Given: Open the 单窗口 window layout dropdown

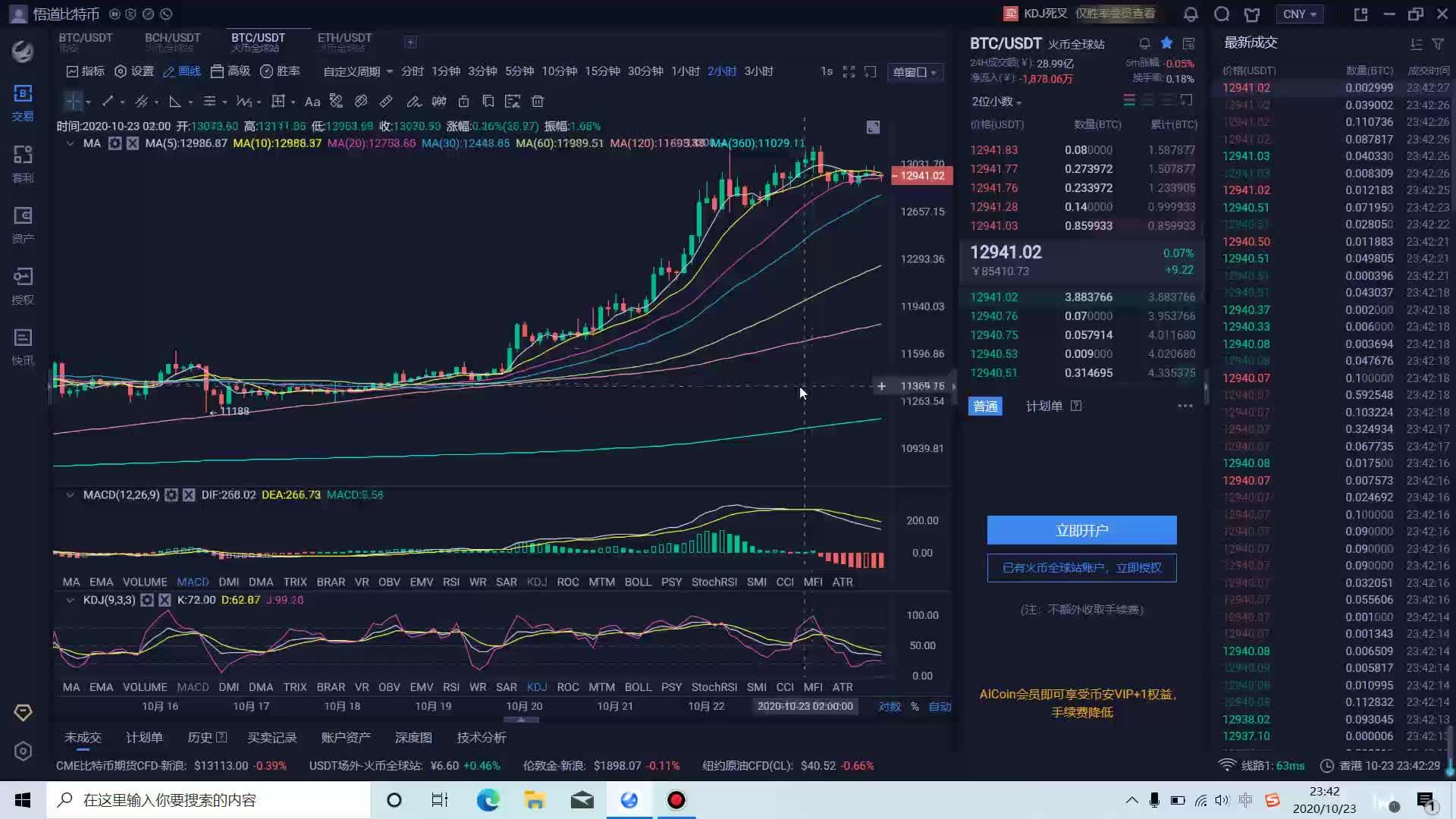Looking at the screenshot, I should [x=915, y=72].
